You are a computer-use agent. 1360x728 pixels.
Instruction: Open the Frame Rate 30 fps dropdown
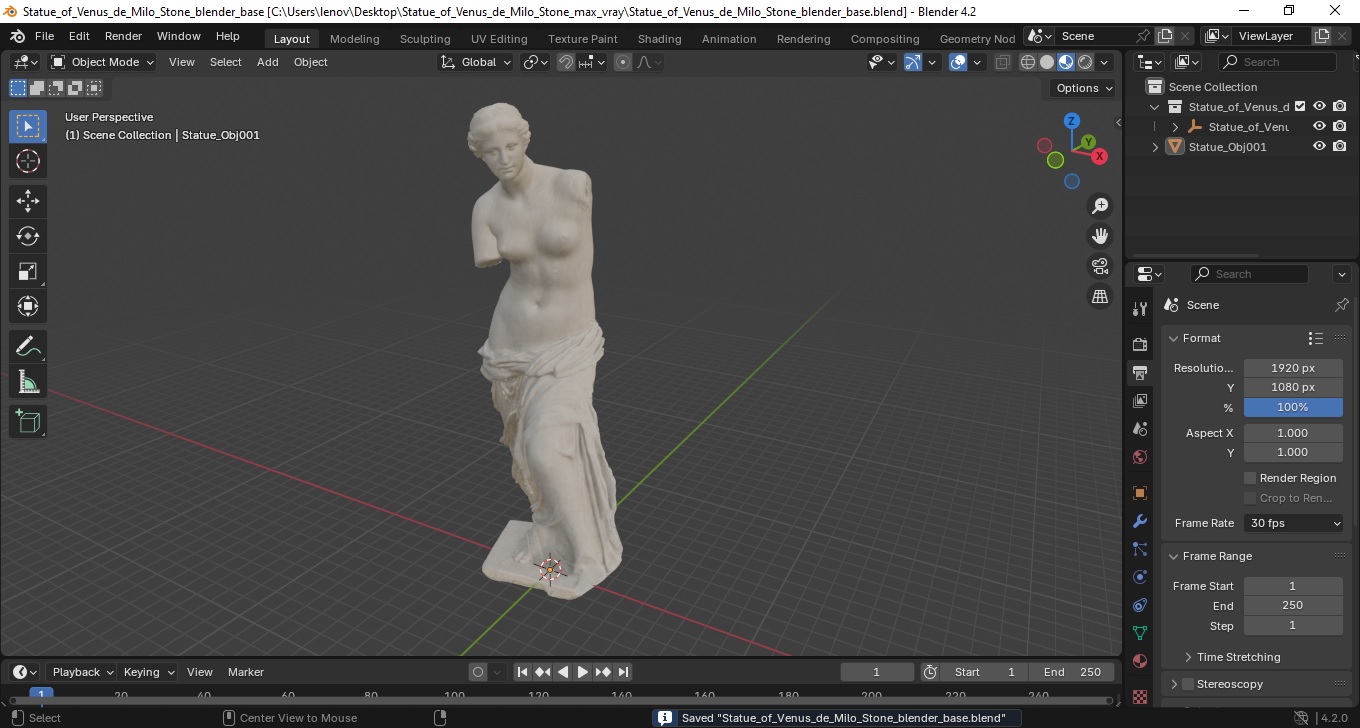(1294, 523)
